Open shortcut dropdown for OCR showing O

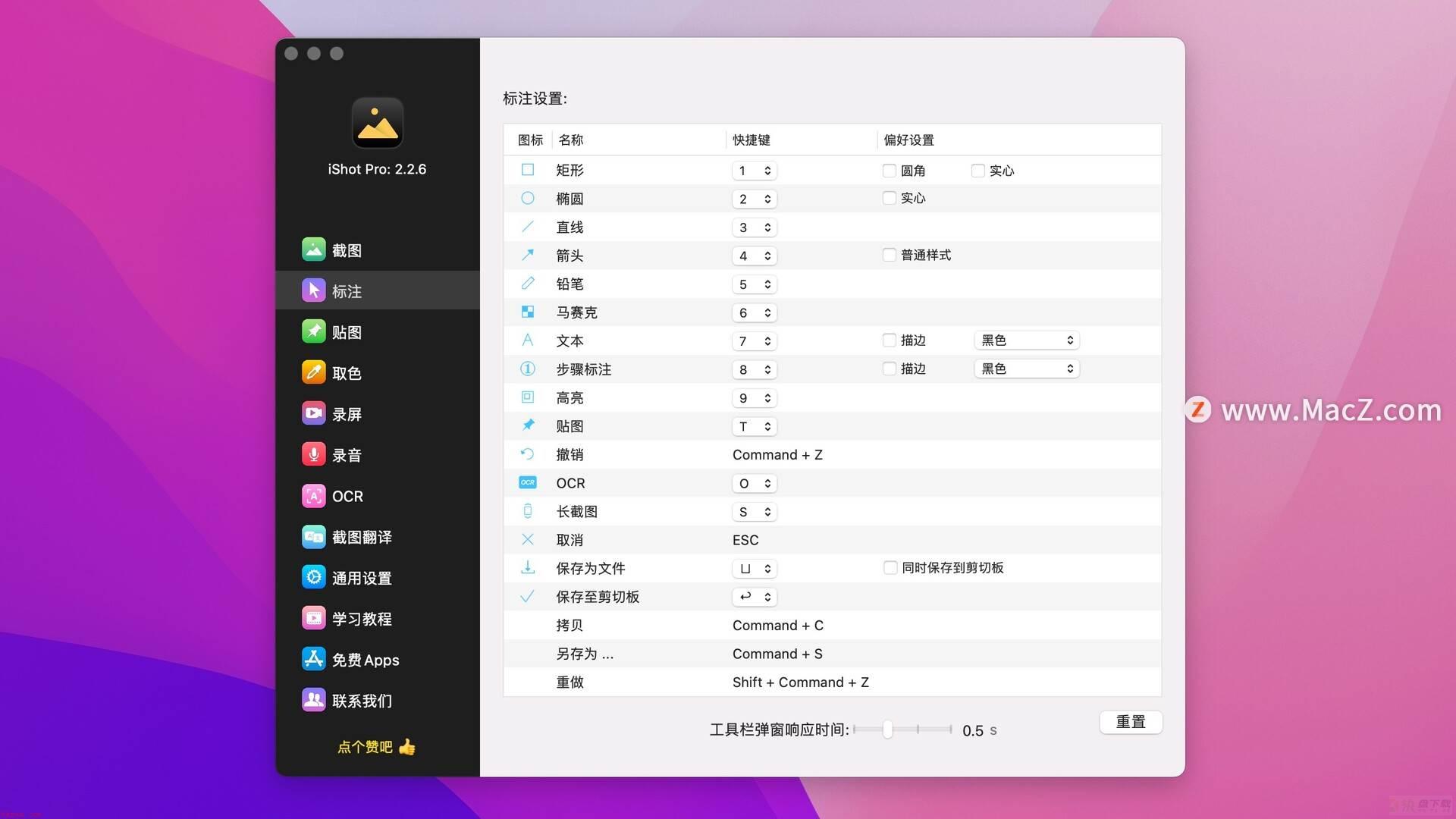[x=755, y=483]
